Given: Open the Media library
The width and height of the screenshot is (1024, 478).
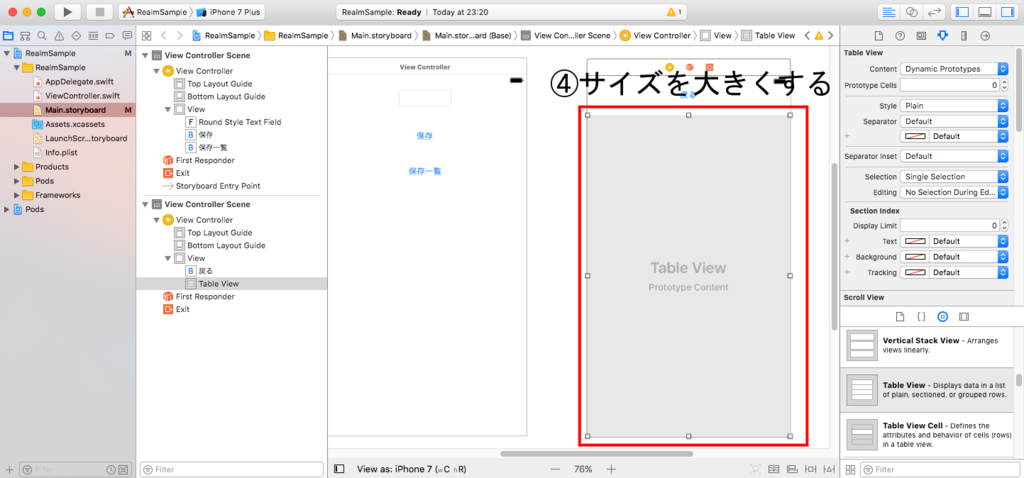Looking at the screenshot, I should pyautogui.click(x=964, y=317).
